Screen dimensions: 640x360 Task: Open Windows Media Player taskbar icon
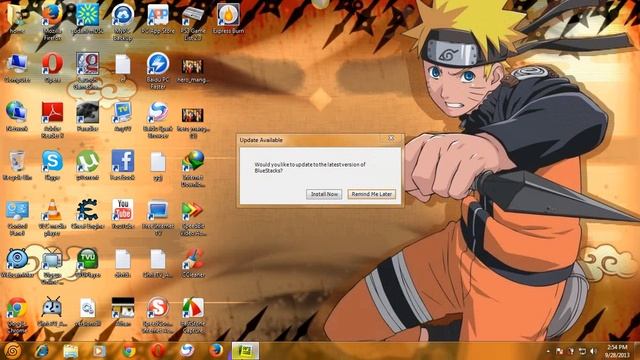(99, 351)
